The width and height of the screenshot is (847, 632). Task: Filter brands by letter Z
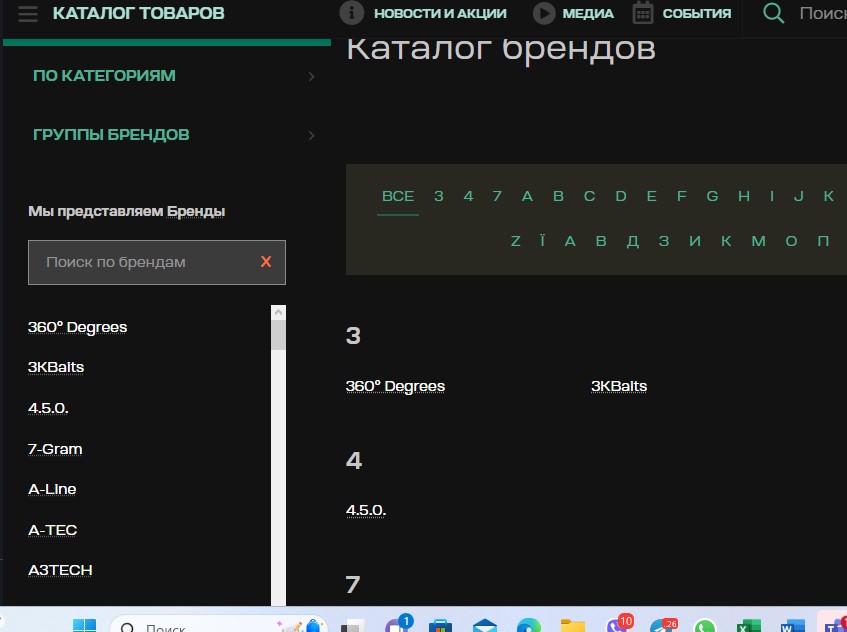point(515,241)
